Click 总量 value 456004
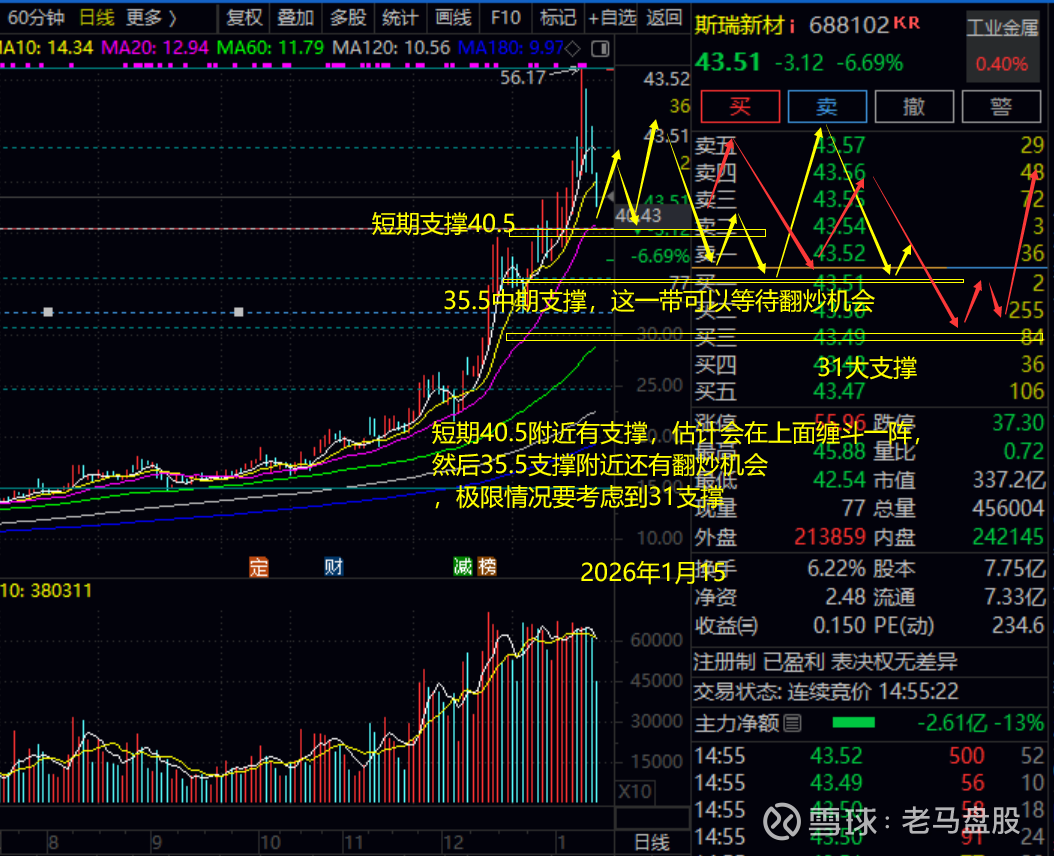The image size is (1054, 856). (1008, 508)
